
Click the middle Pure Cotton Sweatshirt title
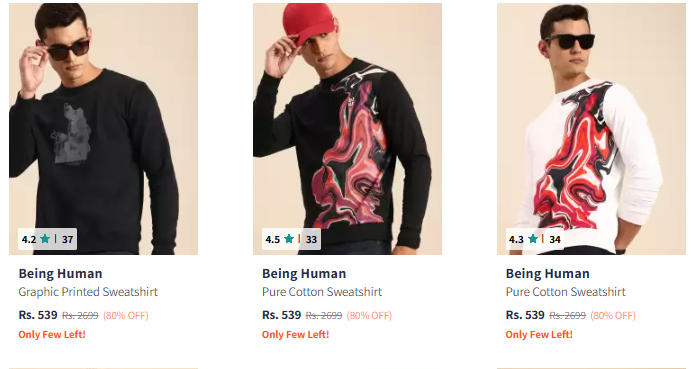pos(322,292)
